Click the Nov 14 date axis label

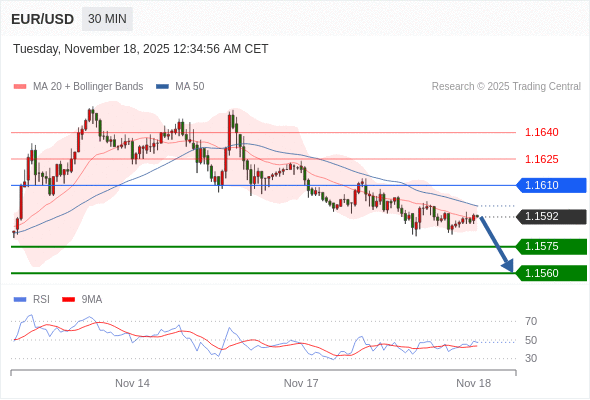point(132,383)
